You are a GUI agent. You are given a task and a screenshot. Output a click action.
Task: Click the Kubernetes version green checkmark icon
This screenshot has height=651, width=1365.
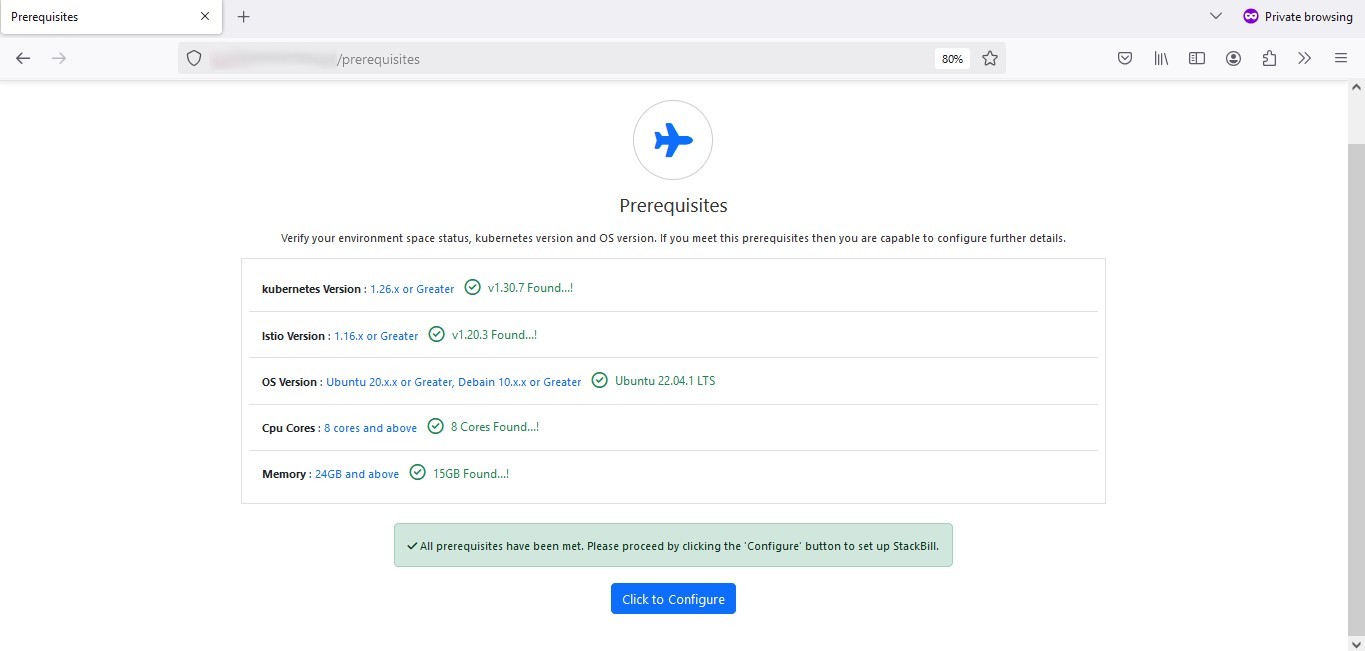tap(473, 288)
